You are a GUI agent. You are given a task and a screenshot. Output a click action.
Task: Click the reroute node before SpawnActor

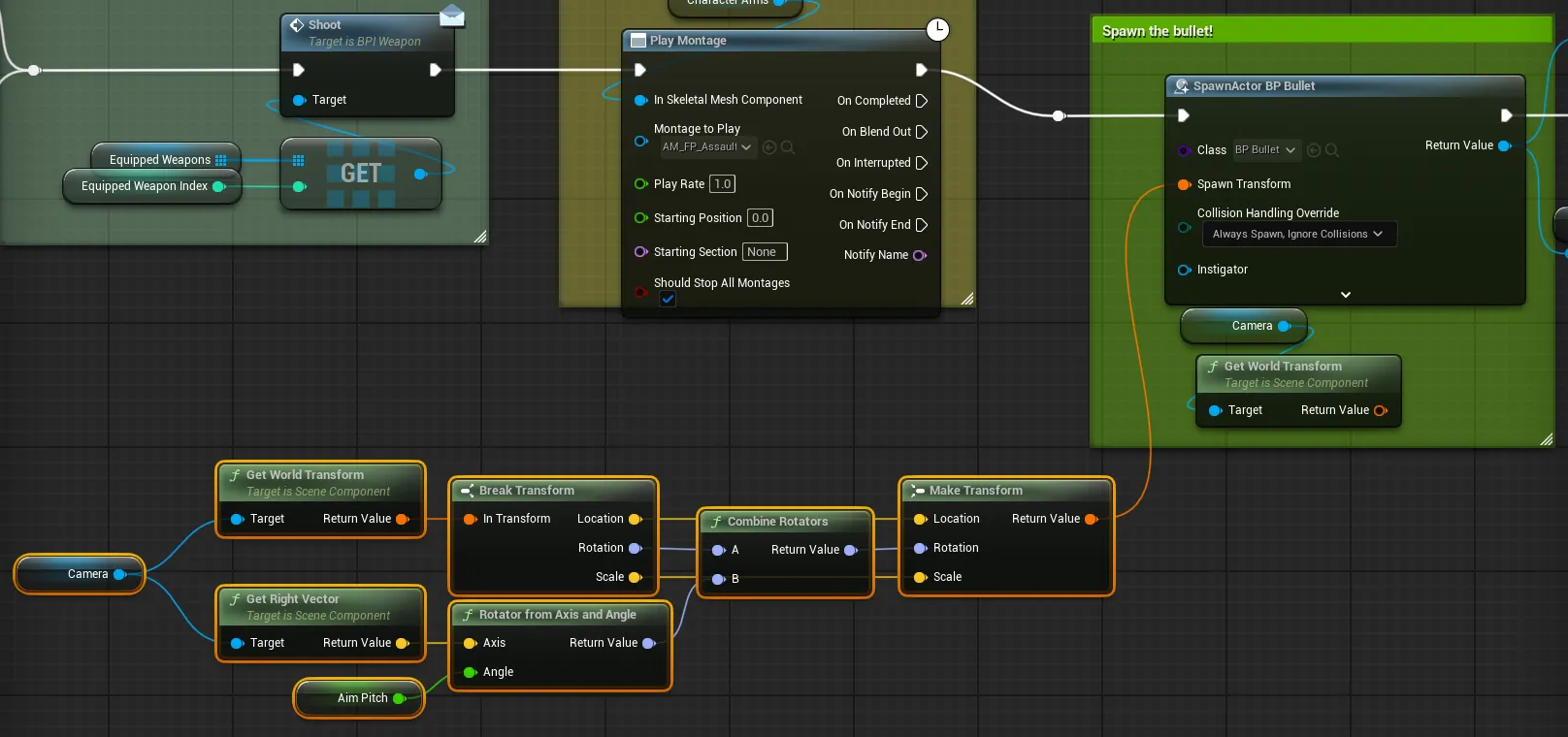(1059, 115)
